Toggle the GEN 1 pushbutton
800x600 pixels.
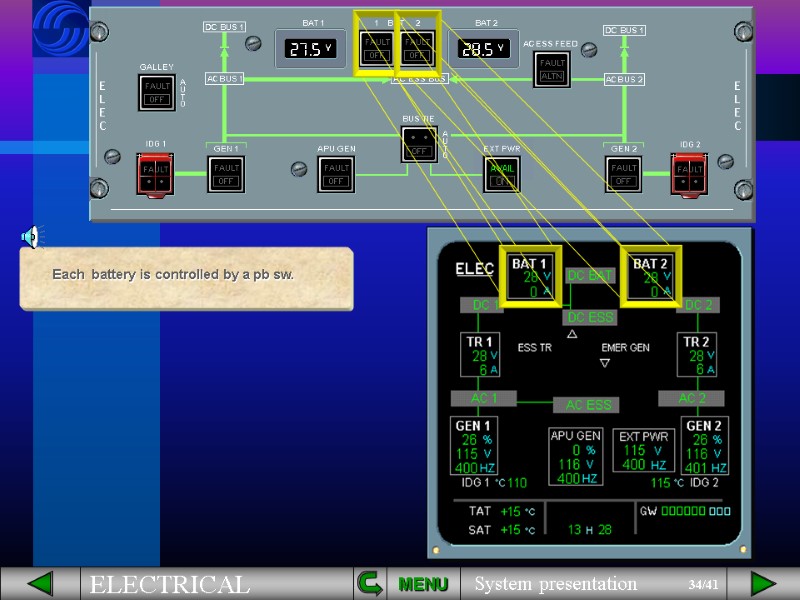click(x=225, y=173)
